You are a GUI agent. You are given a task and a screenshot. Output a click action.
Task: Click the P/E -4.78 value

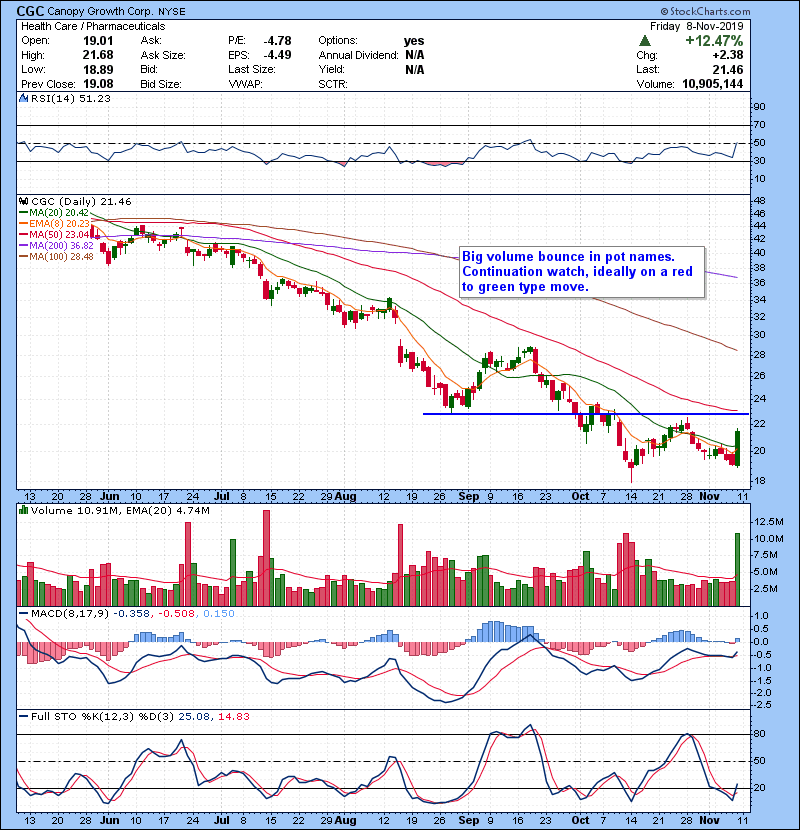click(277, 41)
